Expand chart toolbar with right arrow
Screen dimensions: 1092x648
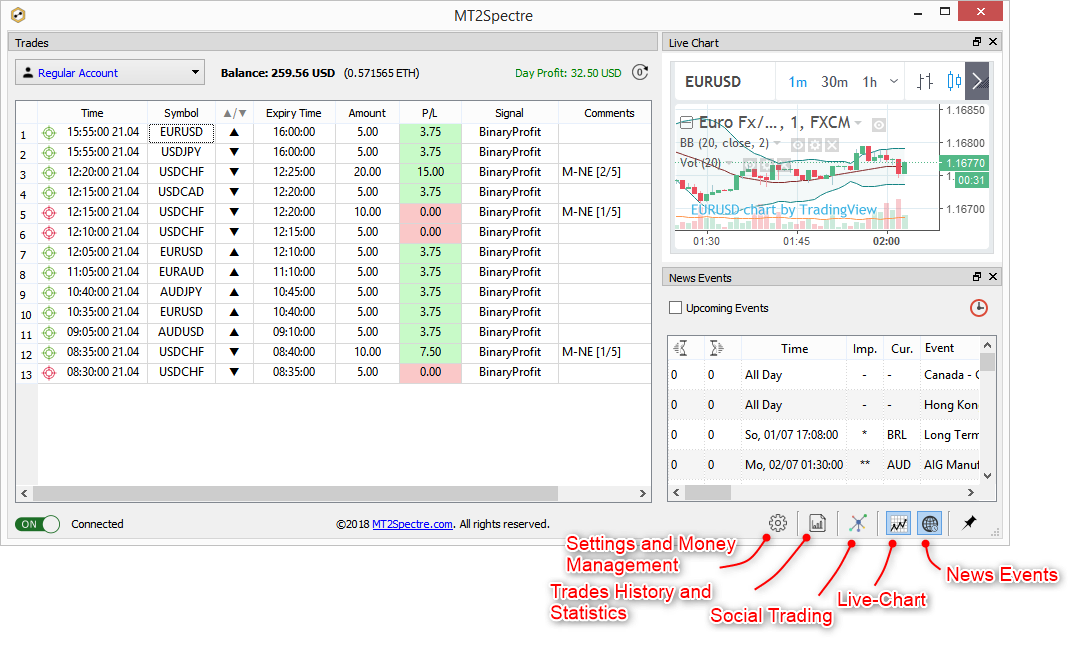coord(978,82)
